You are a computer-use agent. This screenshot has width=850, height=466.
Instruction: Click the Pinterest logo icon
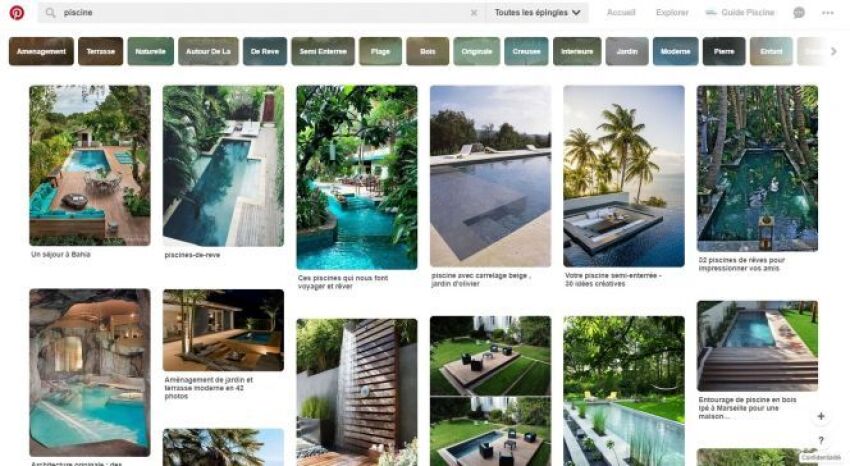(x=17, y=12)
